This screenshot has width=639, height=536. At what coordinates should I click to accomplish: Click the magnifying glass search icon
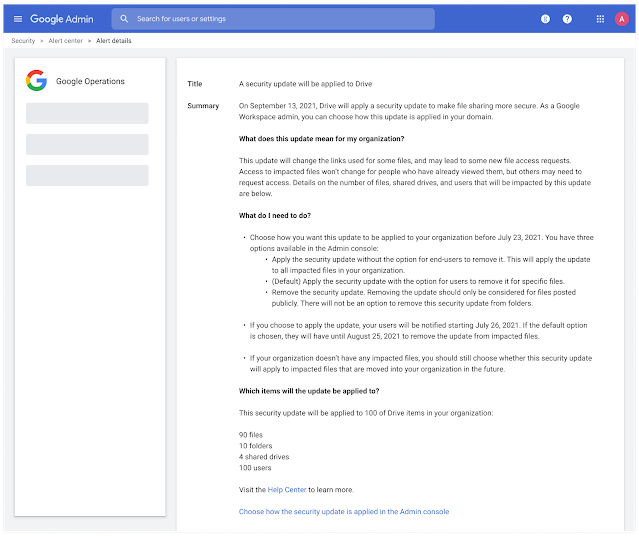click(x=124, y=19)
